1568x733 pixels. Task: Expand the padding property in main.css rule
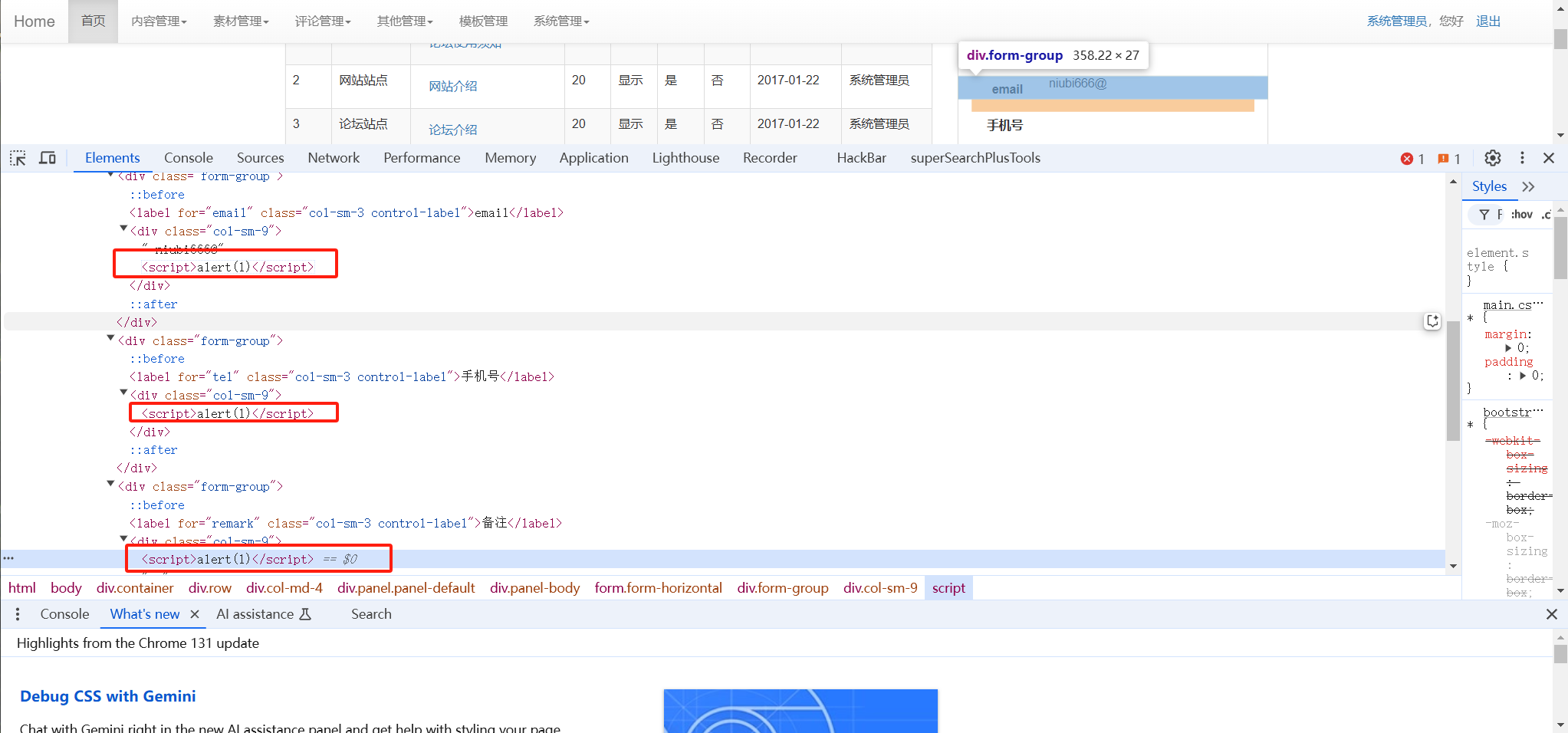[x=1523, y=376]
